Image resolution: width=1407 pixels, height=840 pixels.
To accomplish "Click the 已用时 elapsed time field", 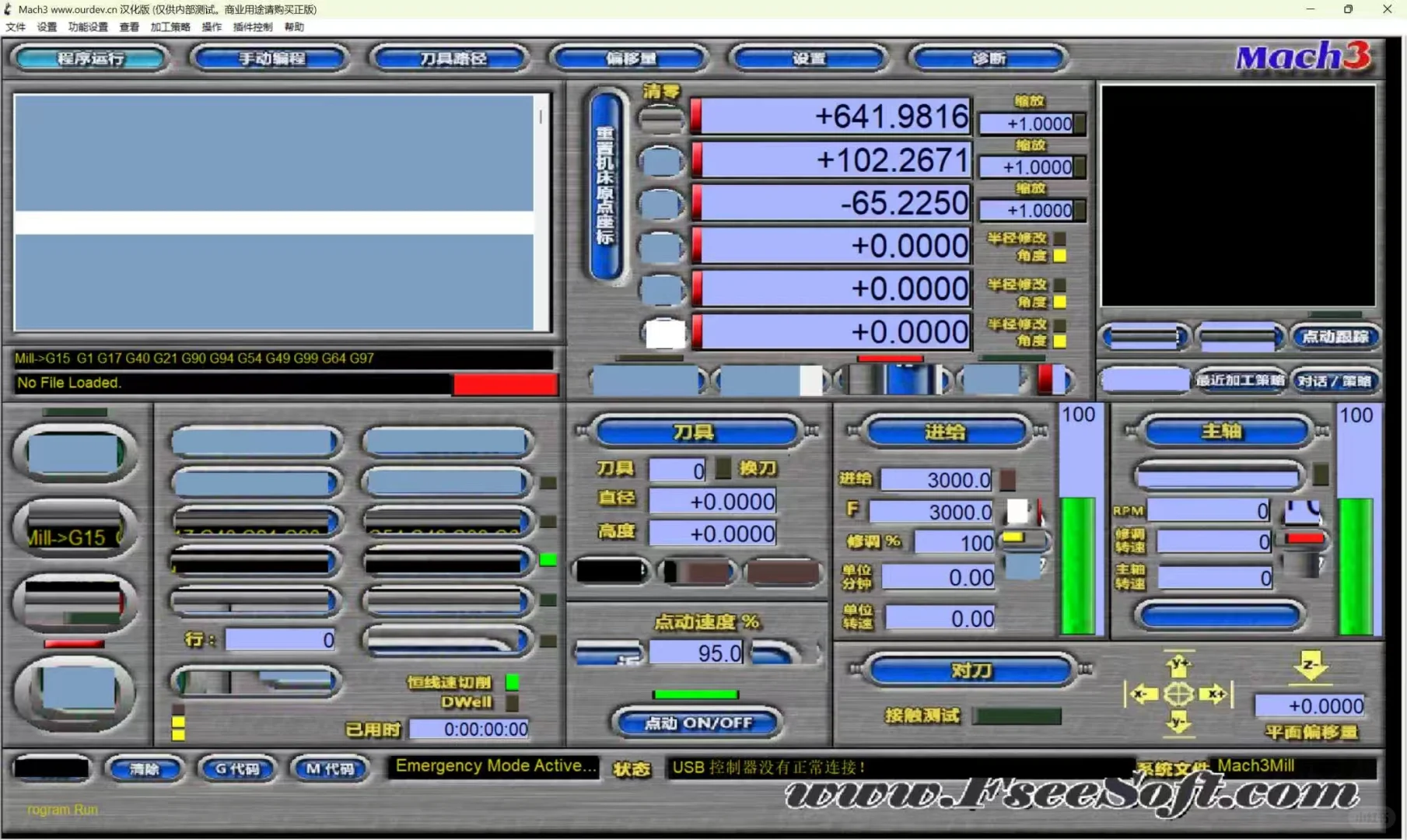I will 470,729.
